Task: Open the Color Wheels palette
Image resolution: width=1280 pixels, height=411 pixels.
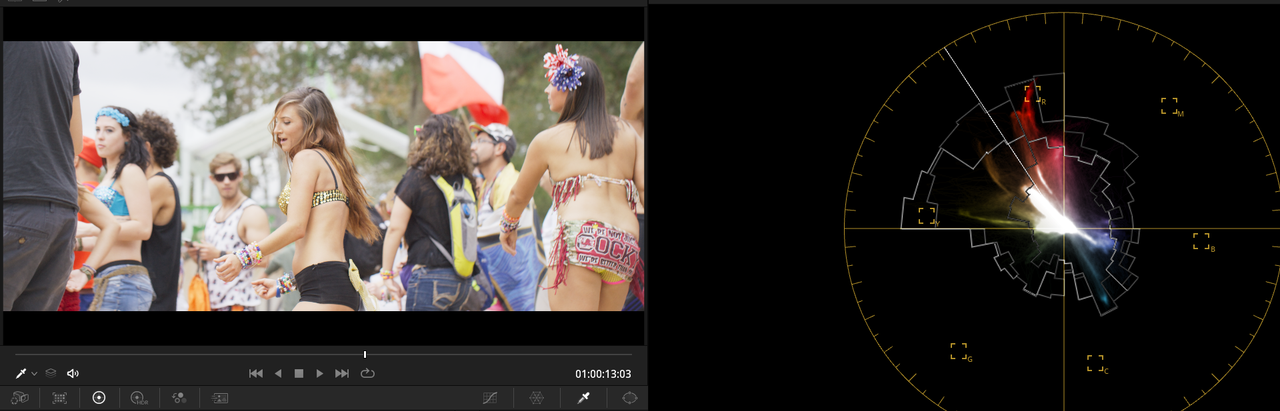Action: [x=99, y=397]
